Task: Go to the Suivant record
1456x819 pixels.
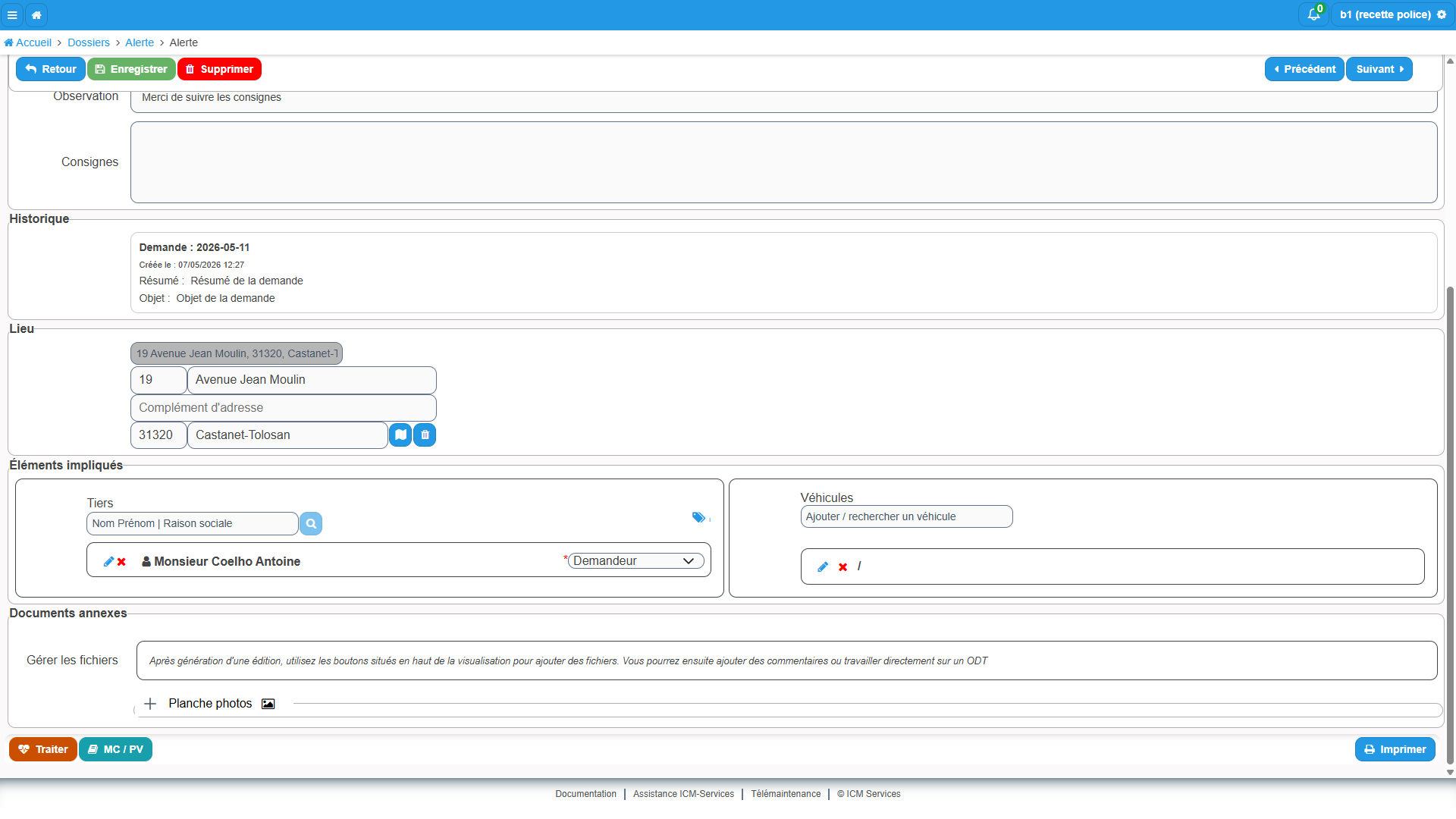Action: pos(1379,69)
